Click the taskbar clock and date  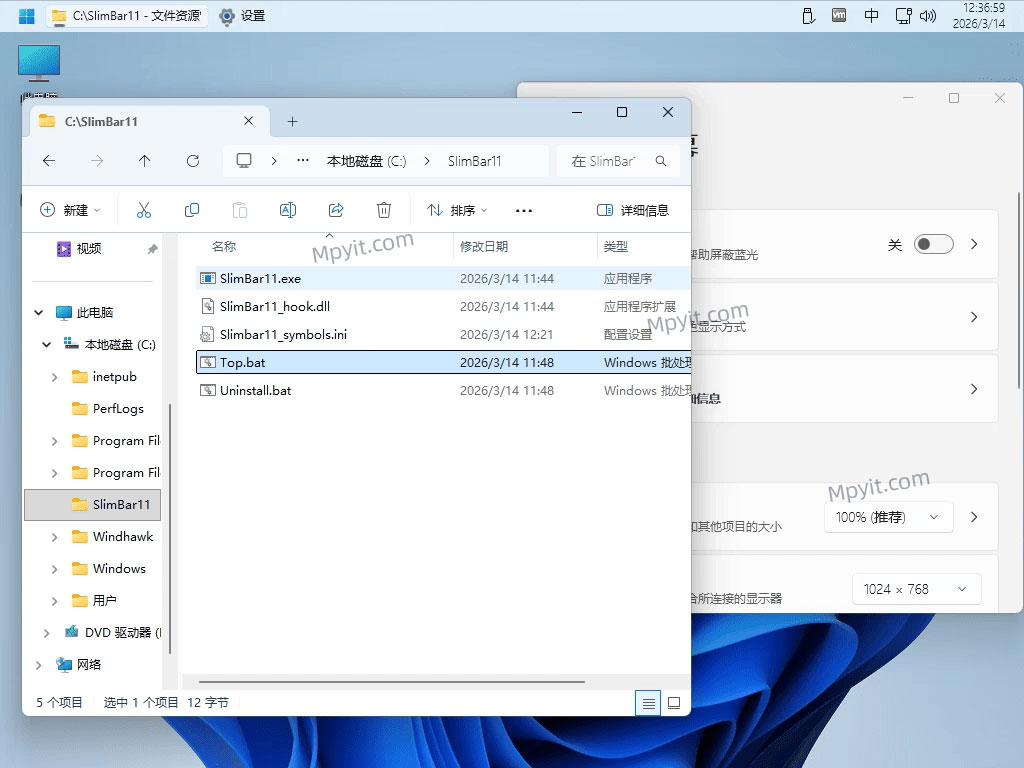coord(978,16)
